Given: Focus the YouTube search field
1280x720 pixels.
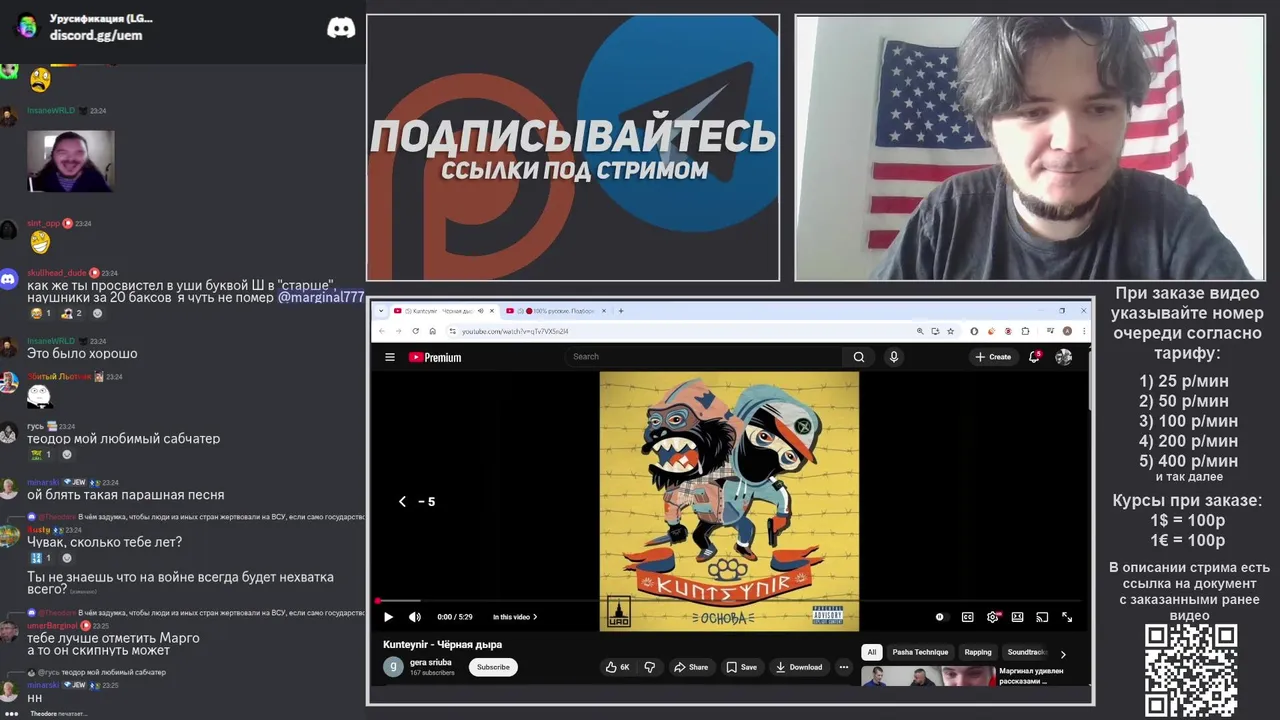Looking at the screenshot, I should tap(705, 356).
